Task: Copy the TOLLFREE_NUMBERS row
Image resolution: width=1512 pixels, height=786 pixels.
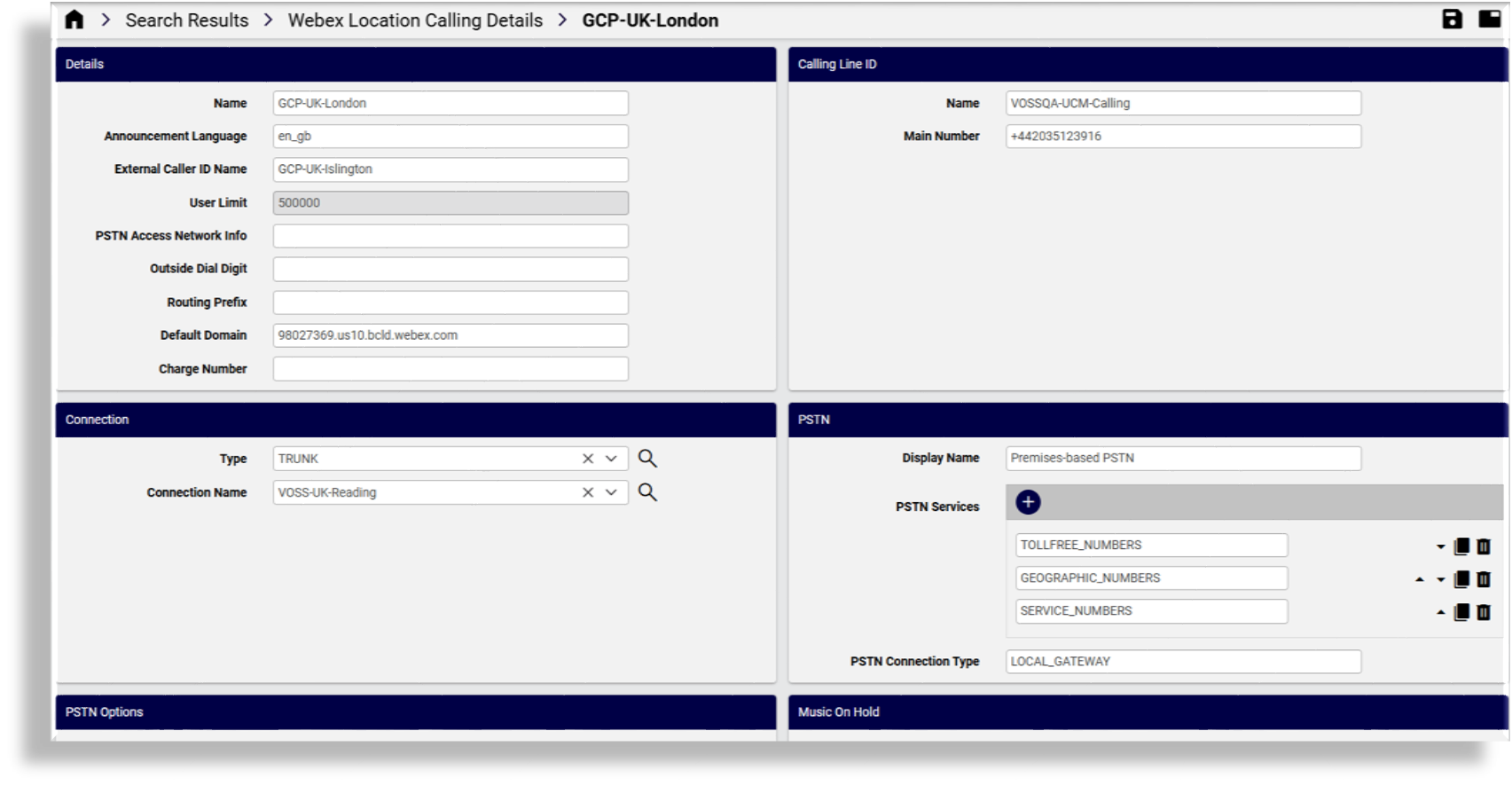Action: click(1461, 546)
